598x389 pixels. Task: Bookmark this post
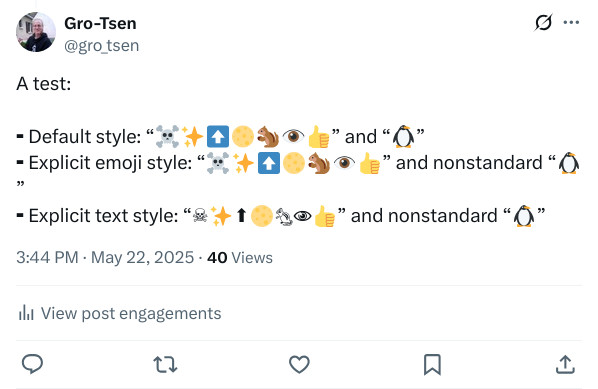432,365
